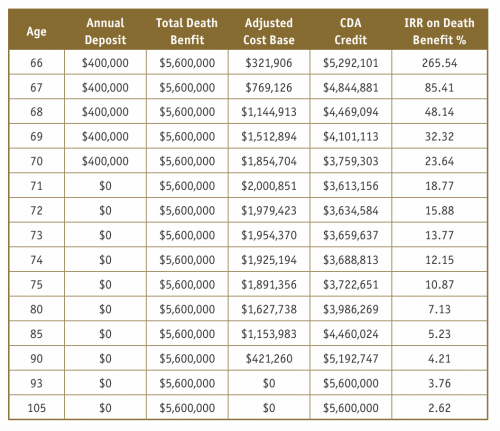
Task: Click the $421,260 cost base cell
Action: click(x=269, y=358)
